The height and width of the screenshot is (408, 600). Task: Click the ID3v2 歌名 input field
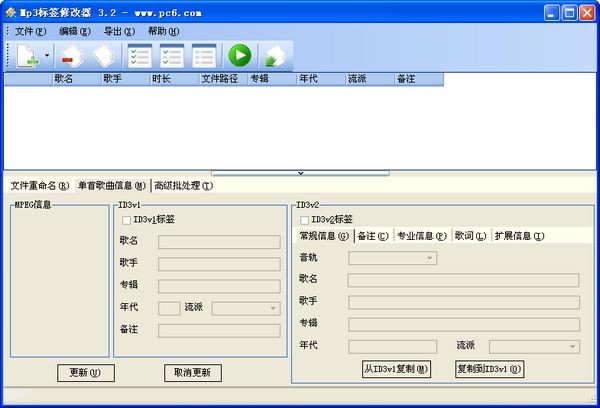point(463,280)
